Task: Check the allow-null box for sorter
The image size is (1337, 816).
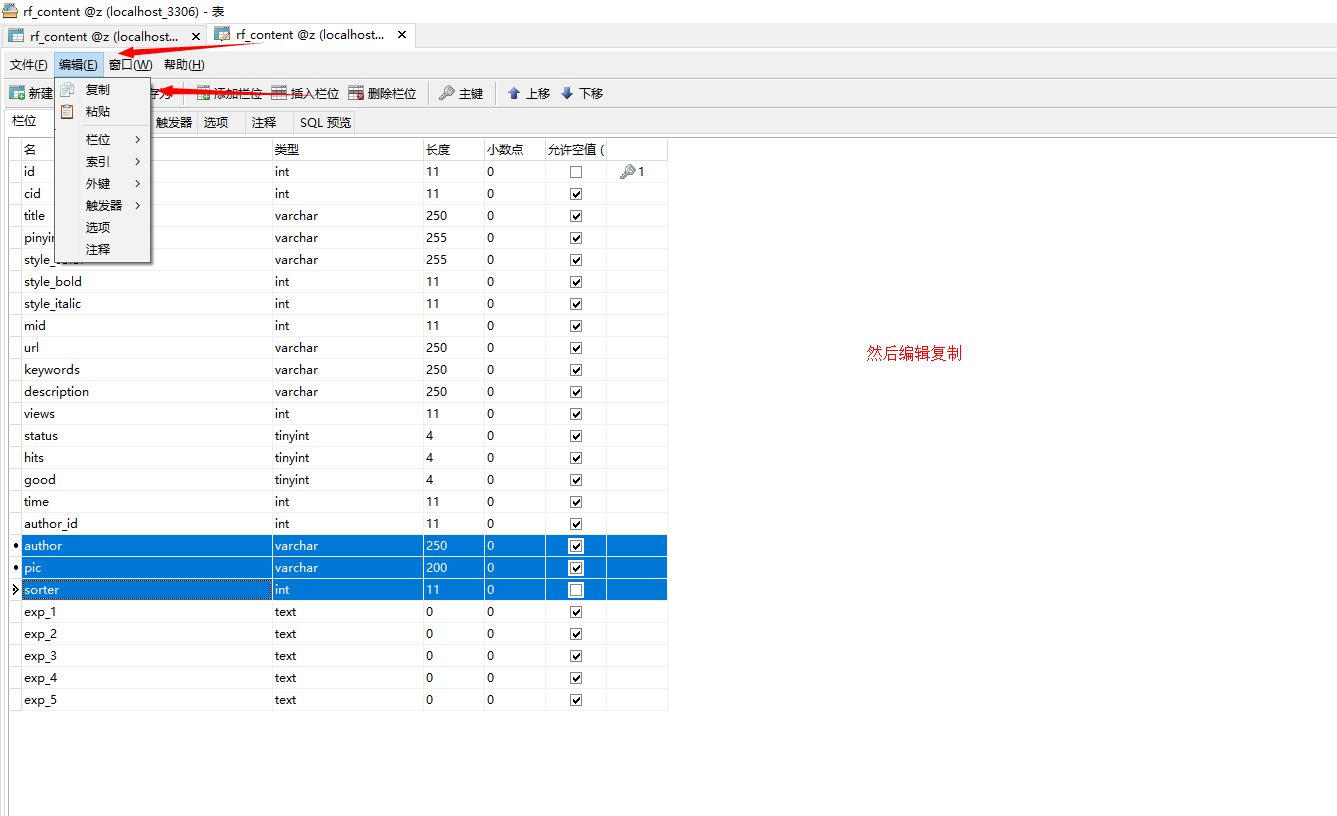Action: coord(576,590)
